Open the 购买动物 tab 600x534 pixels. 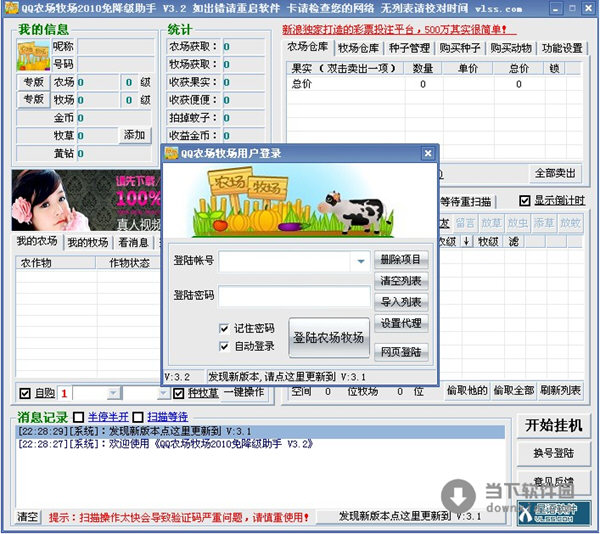(x=511, y=48)
